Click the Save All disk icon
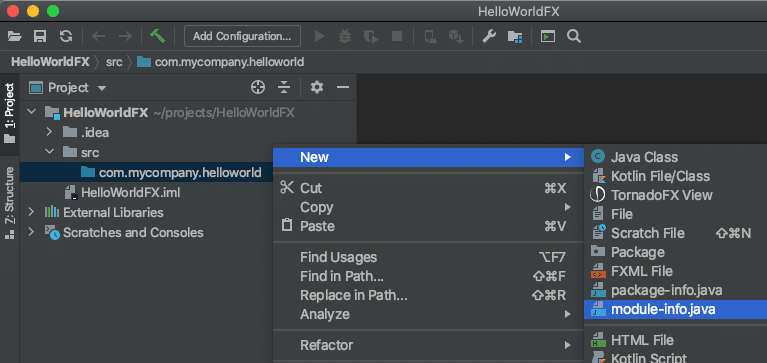Screen dimensions: 767x363 coord(40,36)
